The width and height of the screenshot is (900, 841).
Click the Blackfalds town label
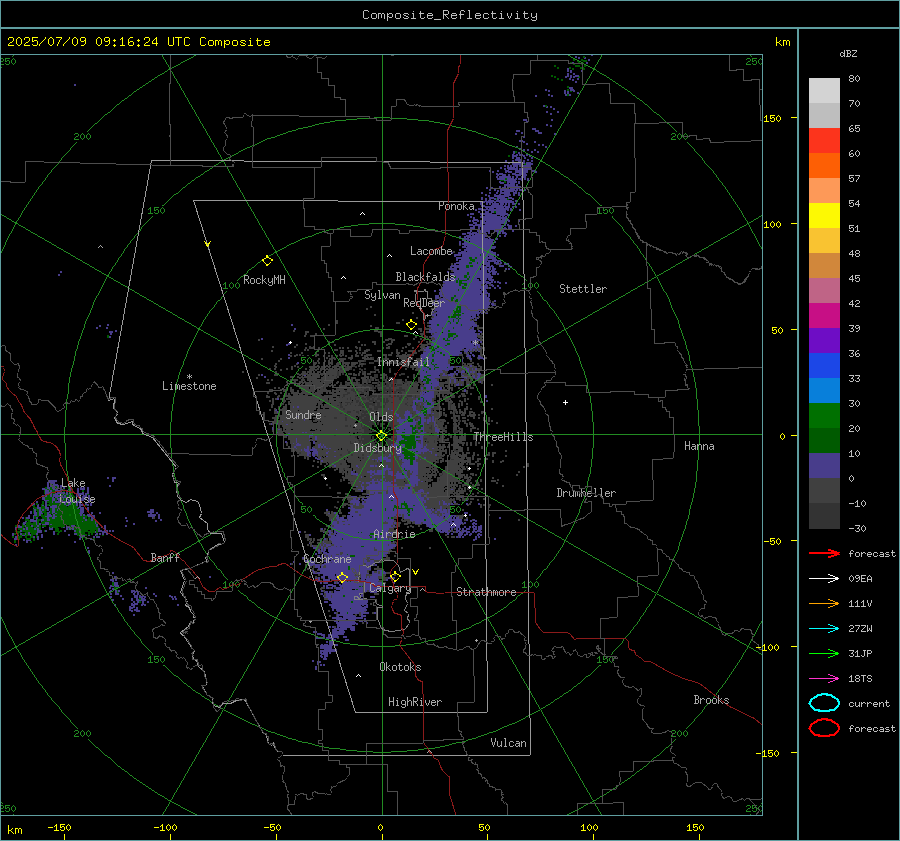pos(425,277)
